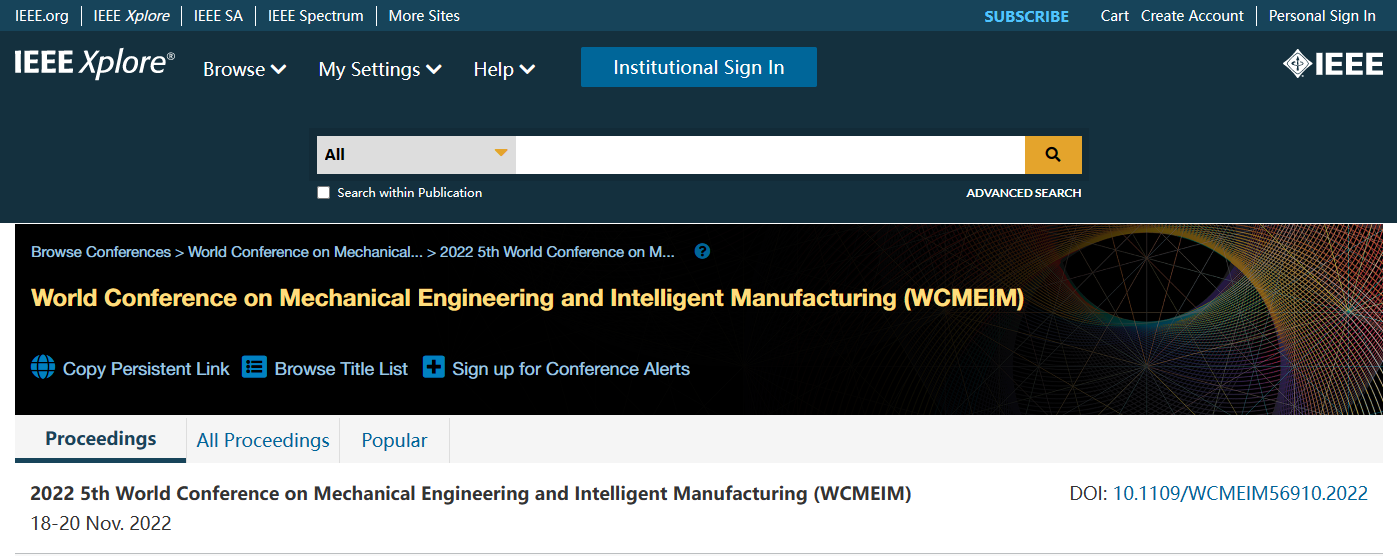Click the help question mark icon
1397x556 pixels.
[x=702, y=251]
